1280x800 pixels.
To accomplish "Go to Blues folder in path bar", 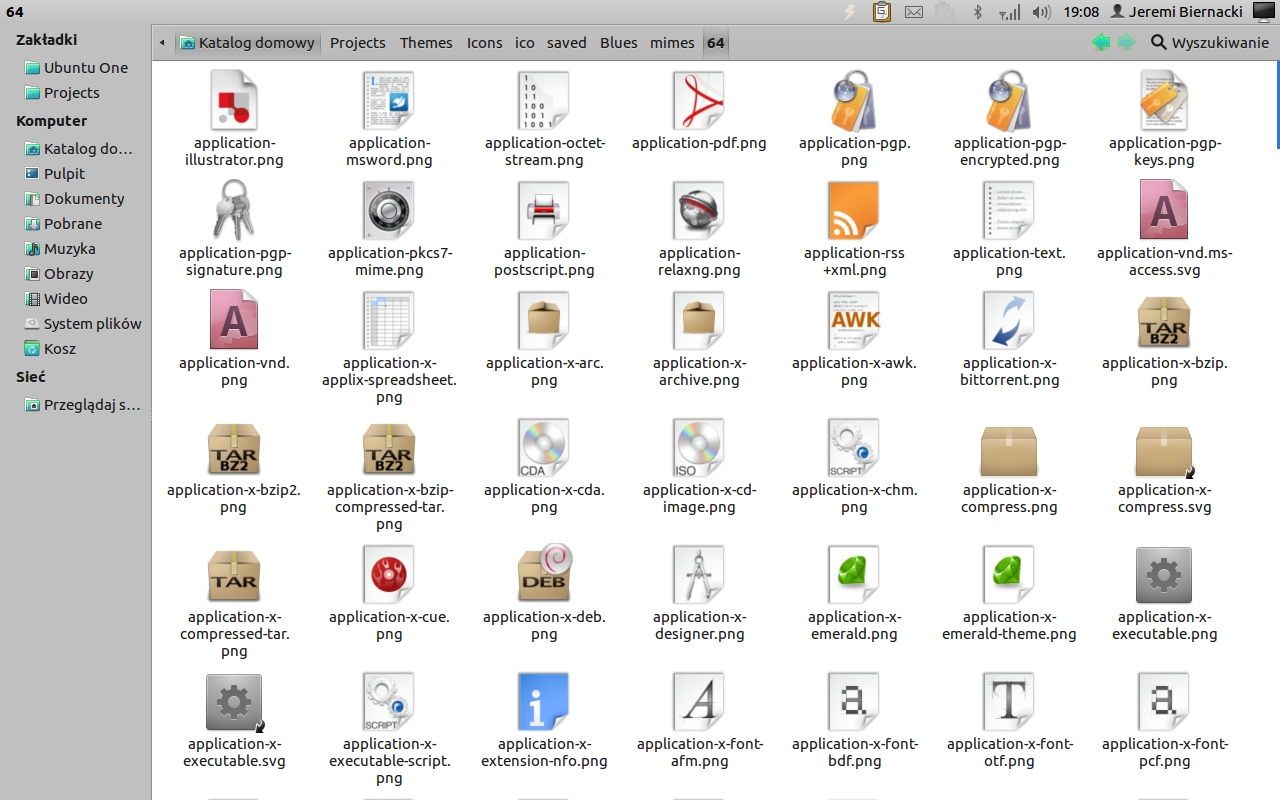I will 619,43.
